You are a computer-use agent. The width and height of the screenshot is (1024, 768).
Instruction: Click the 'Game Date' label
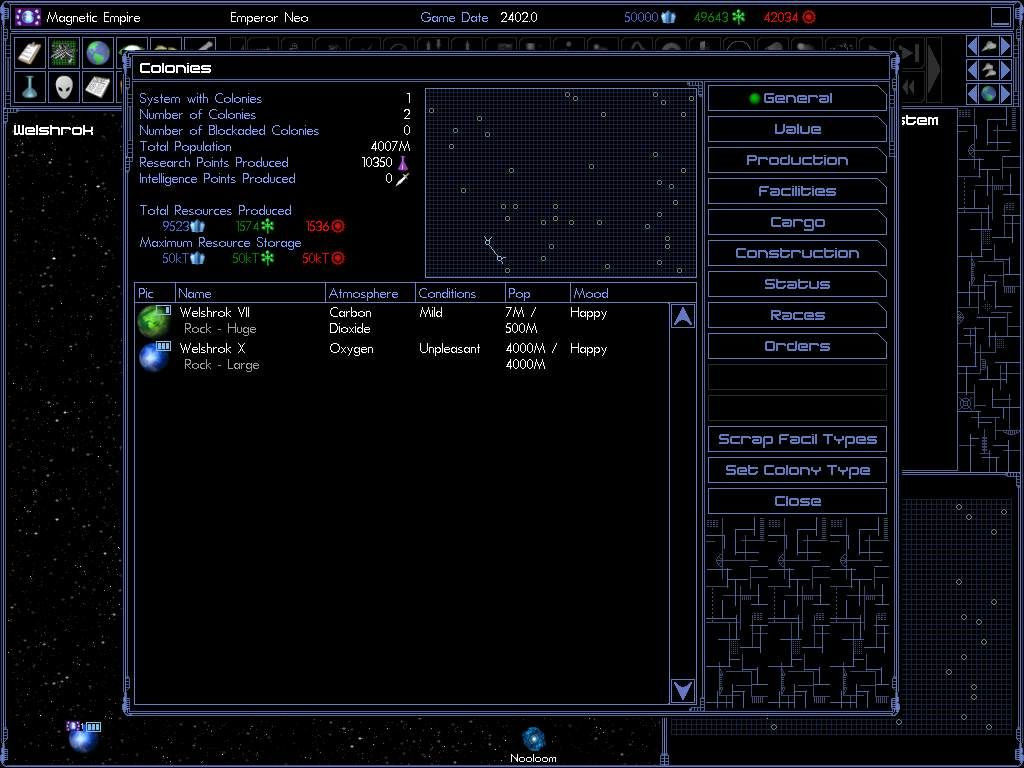click(x=455, y=18)
